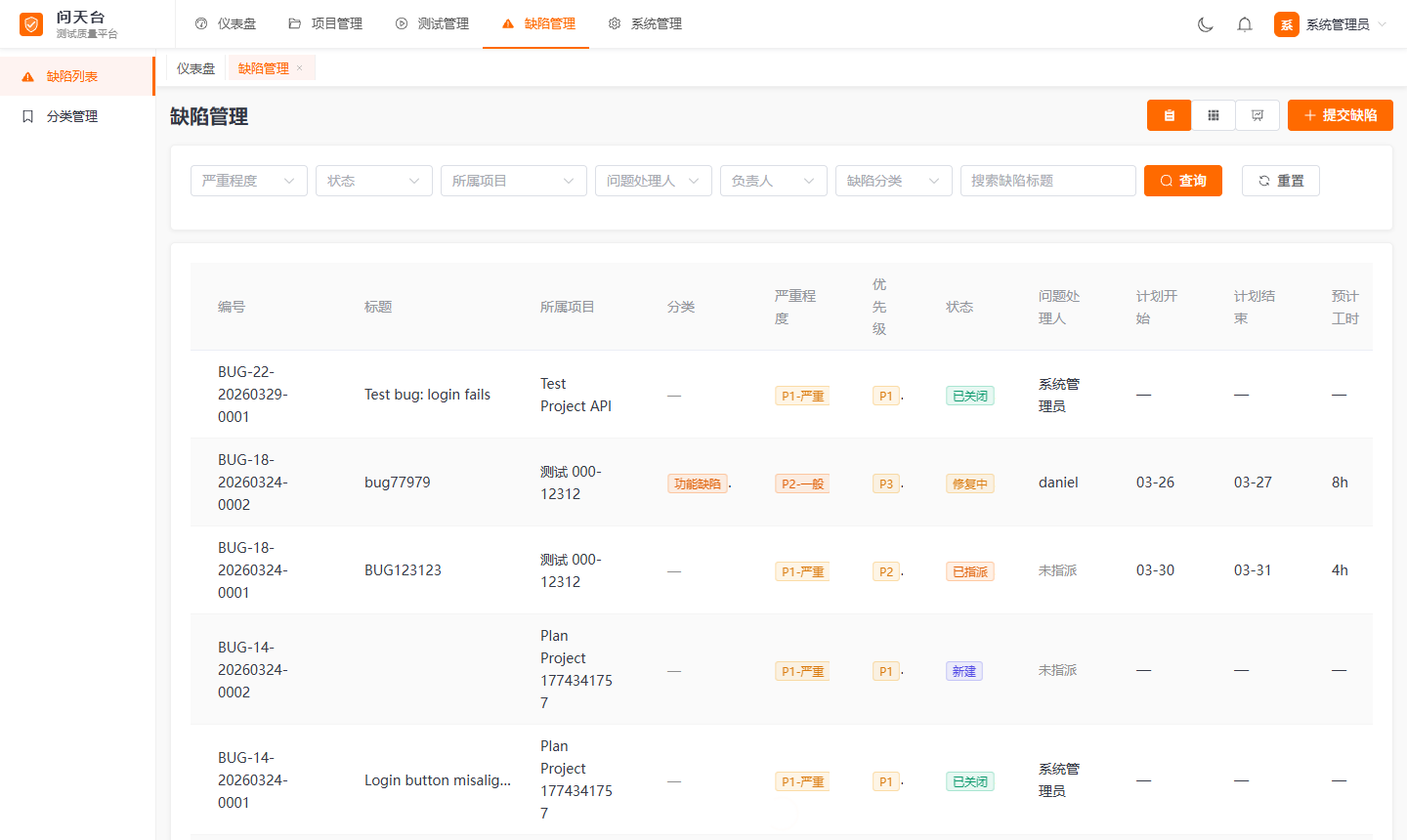1407x840 pixels.
Task: Open the chart statistics view icon
Action: tap(1258, 115)
